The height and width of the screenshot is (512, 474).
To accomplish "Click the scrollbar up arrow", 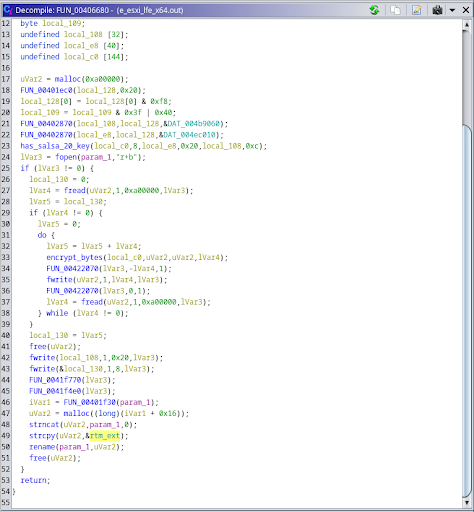I will 467,25.
